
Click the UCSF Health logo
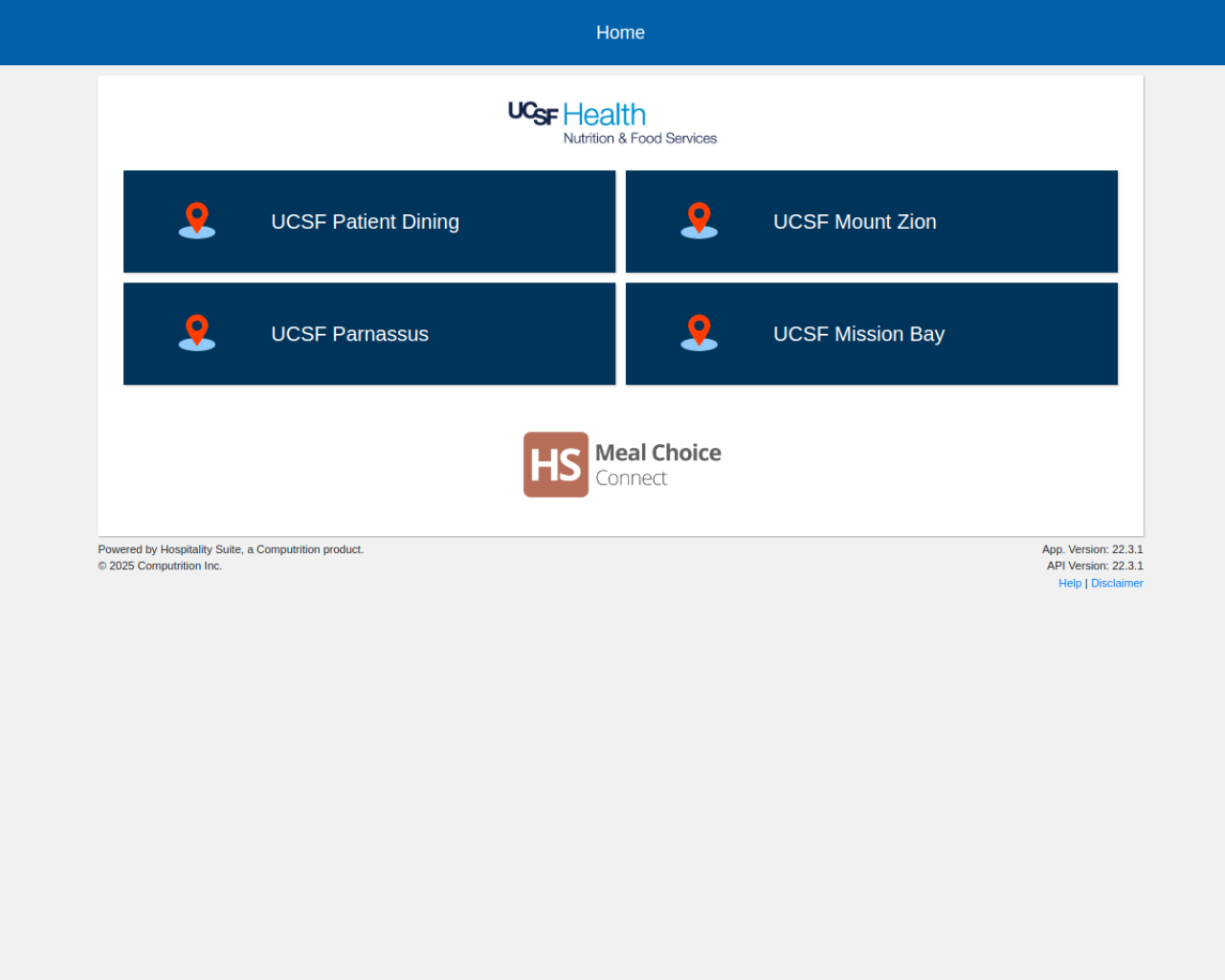612,123
